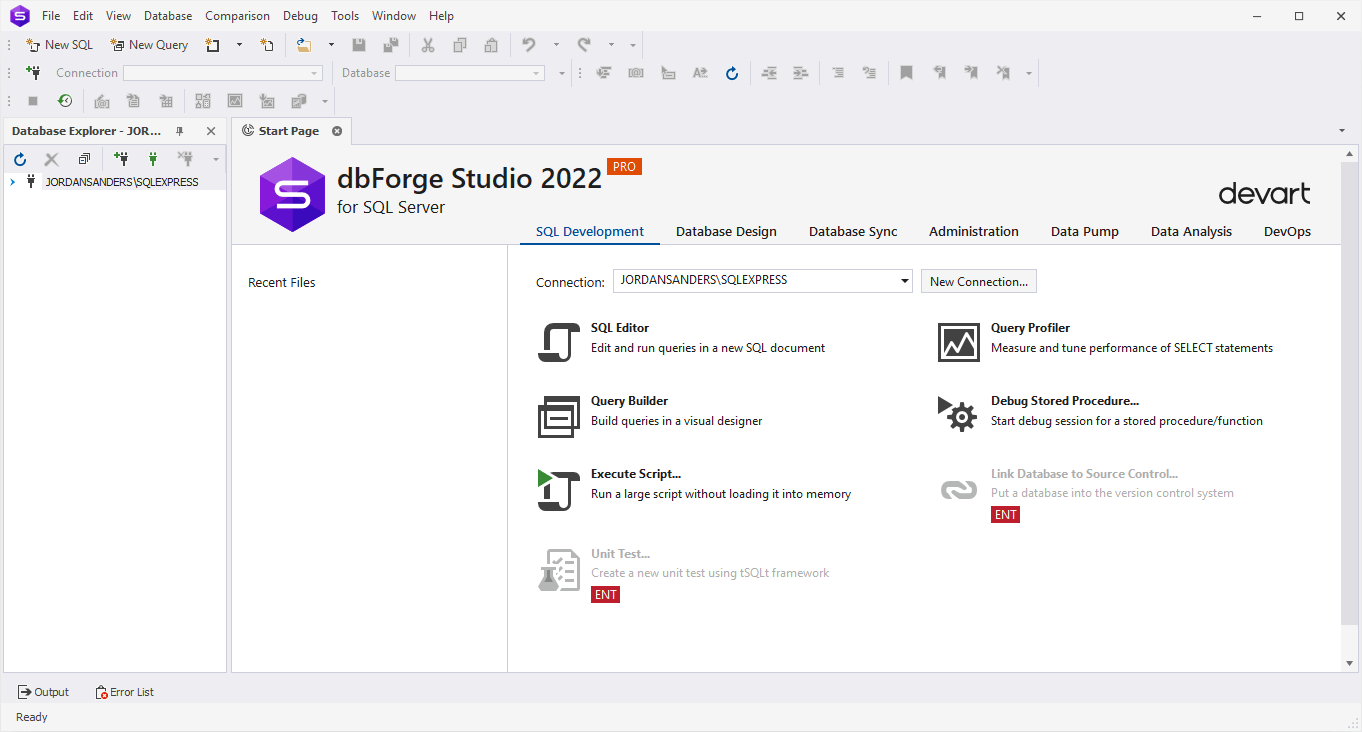Screen dimensions: 1362x732
Task: Click the New Connection... button
Action: pyautogui.click(x=979, y=281)
